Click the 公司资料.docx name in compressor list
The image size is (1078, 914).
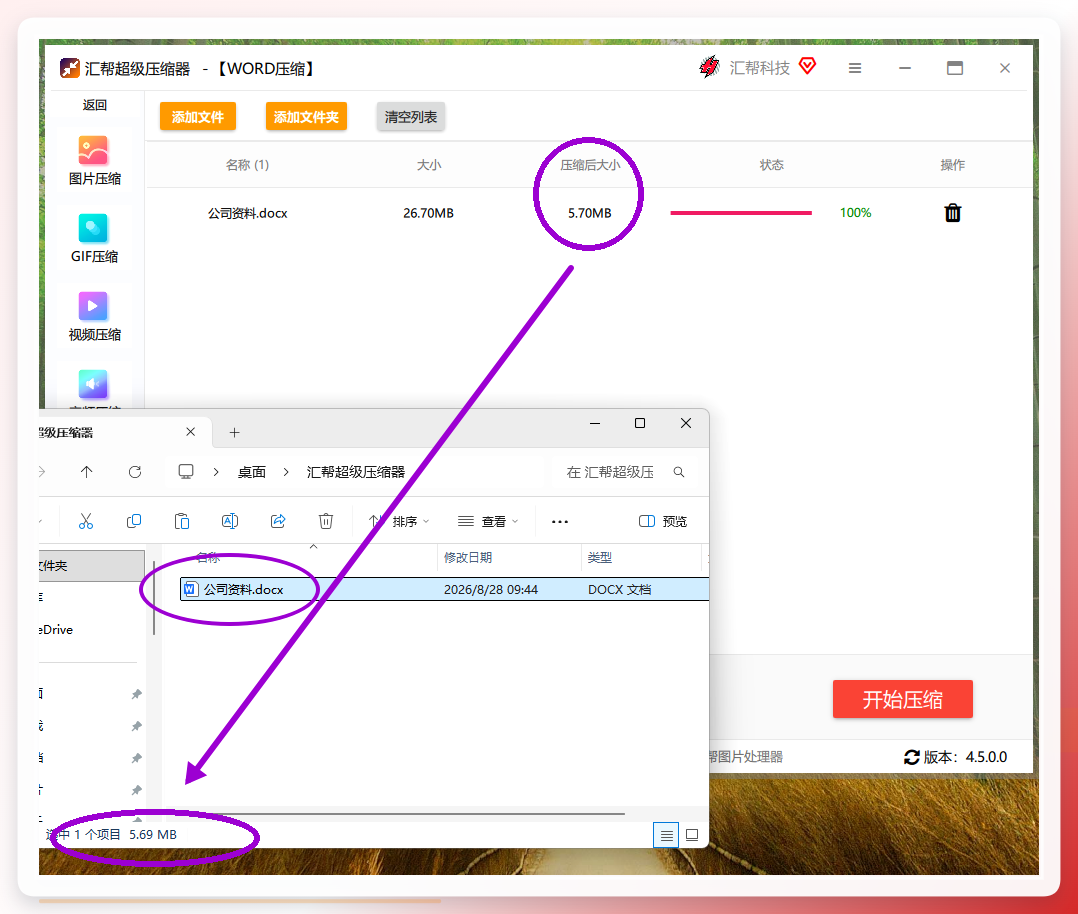[x=248, y=213]
